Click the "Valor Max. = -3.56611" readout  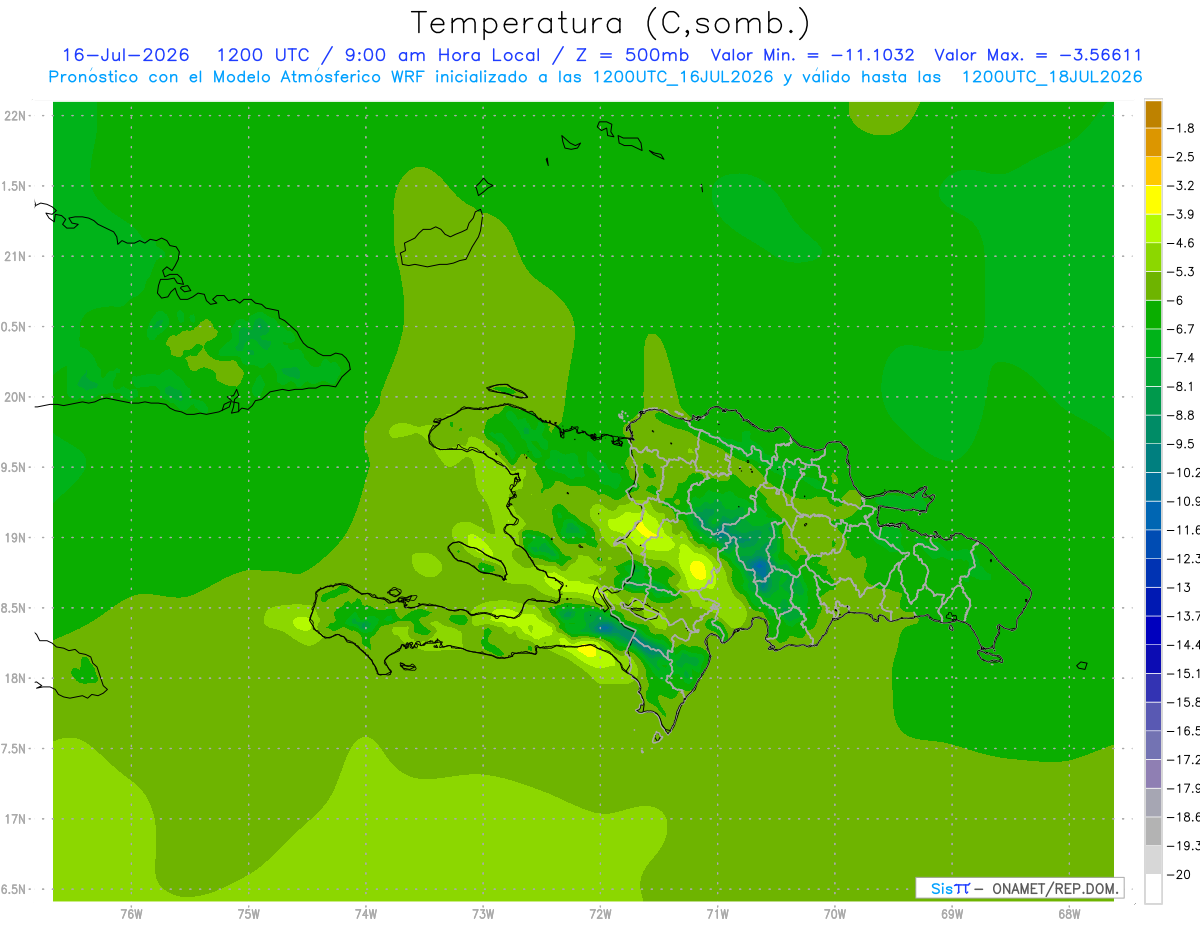(1038, 55)
